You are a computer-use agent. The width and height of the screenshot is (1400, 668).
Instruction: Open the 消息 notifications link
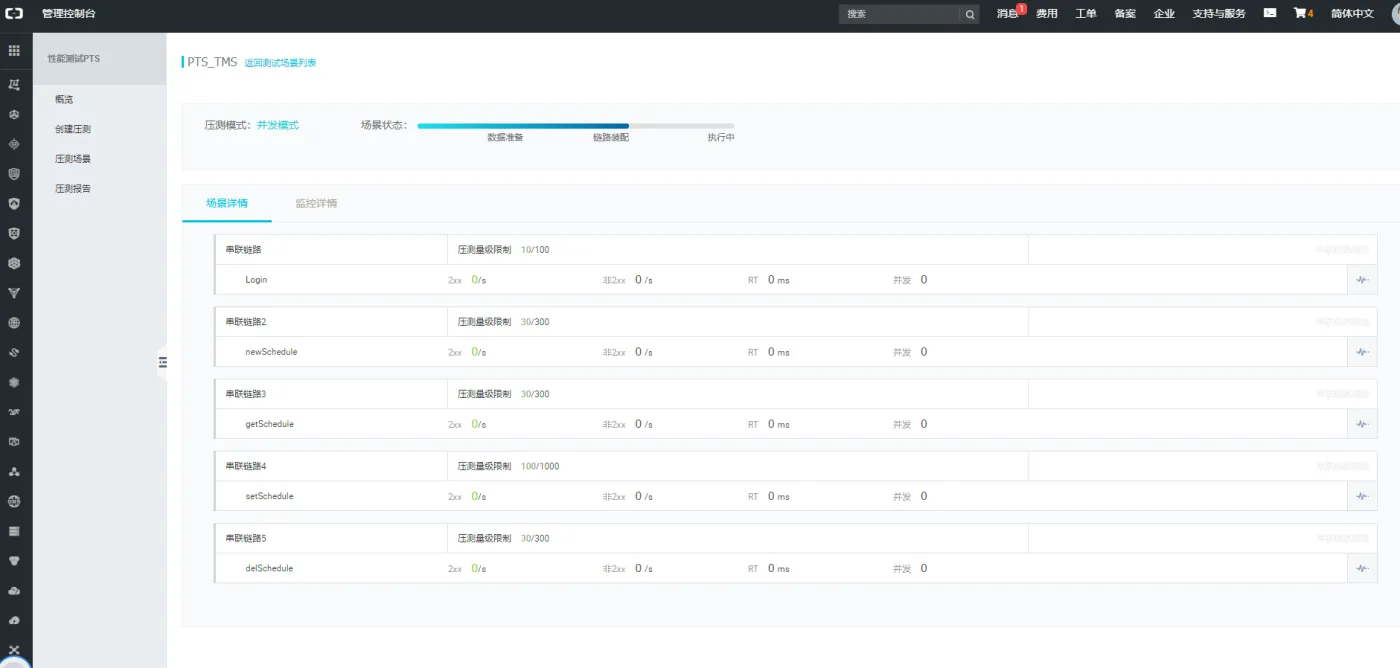(x=1007, y=14)
